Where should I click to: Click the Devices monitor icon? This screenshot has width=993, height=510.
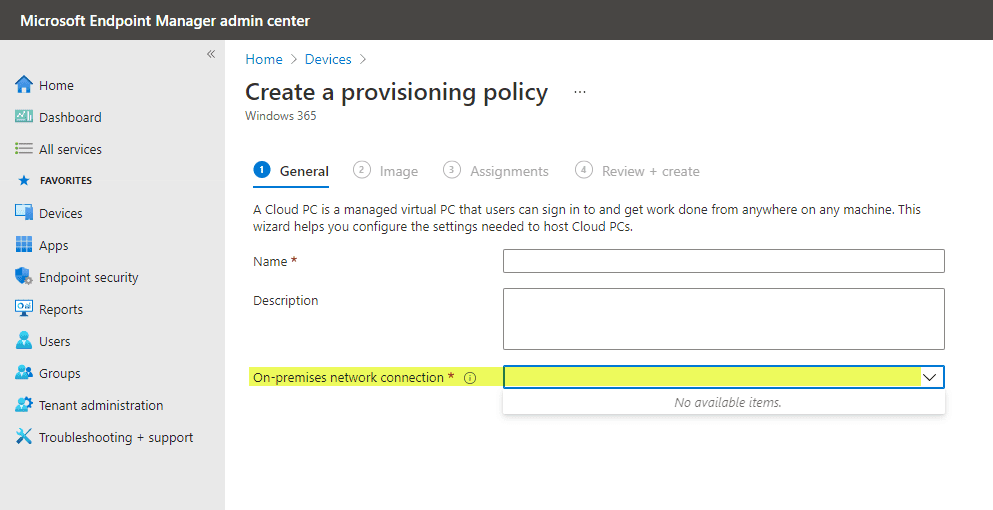(23, 212)
